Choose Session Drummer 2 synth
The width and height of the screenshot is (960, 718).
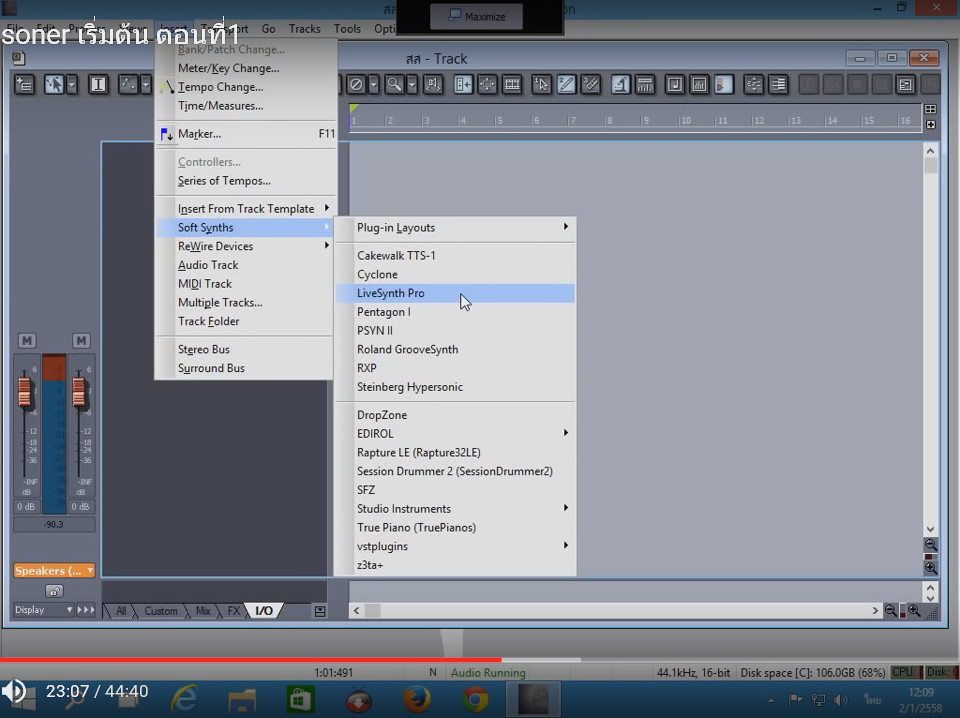coord(456,471)
